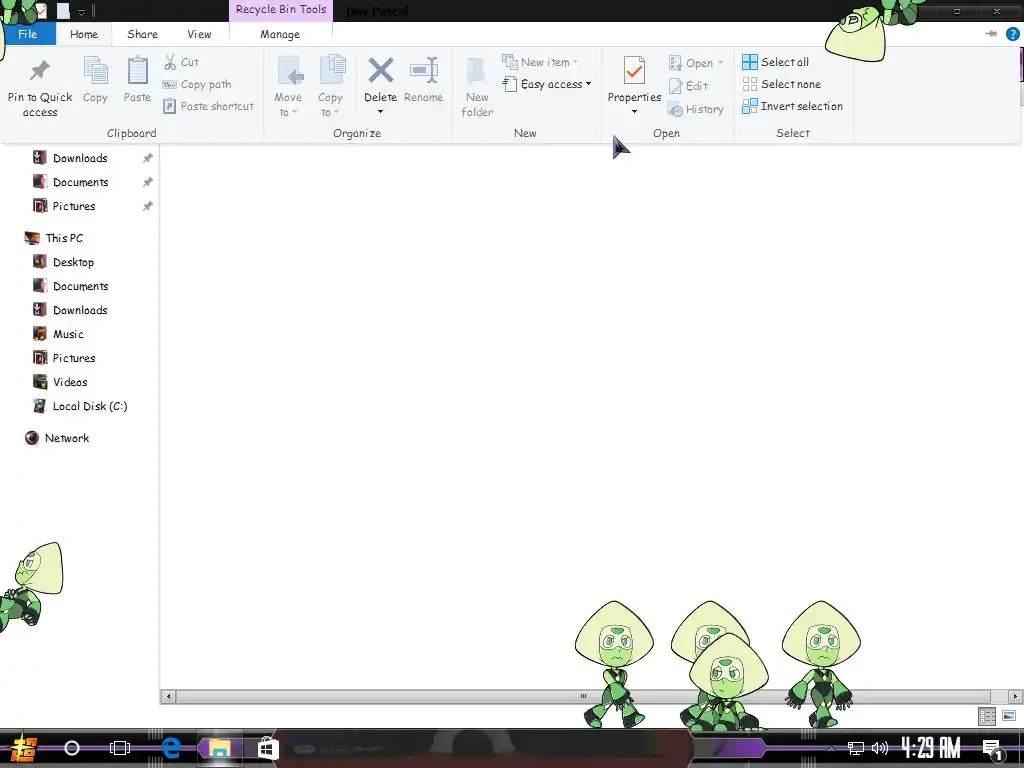Screen dimensions: 1024x768
Task: Click the Copy ribbon icon
Action: [x=95, y=71]
